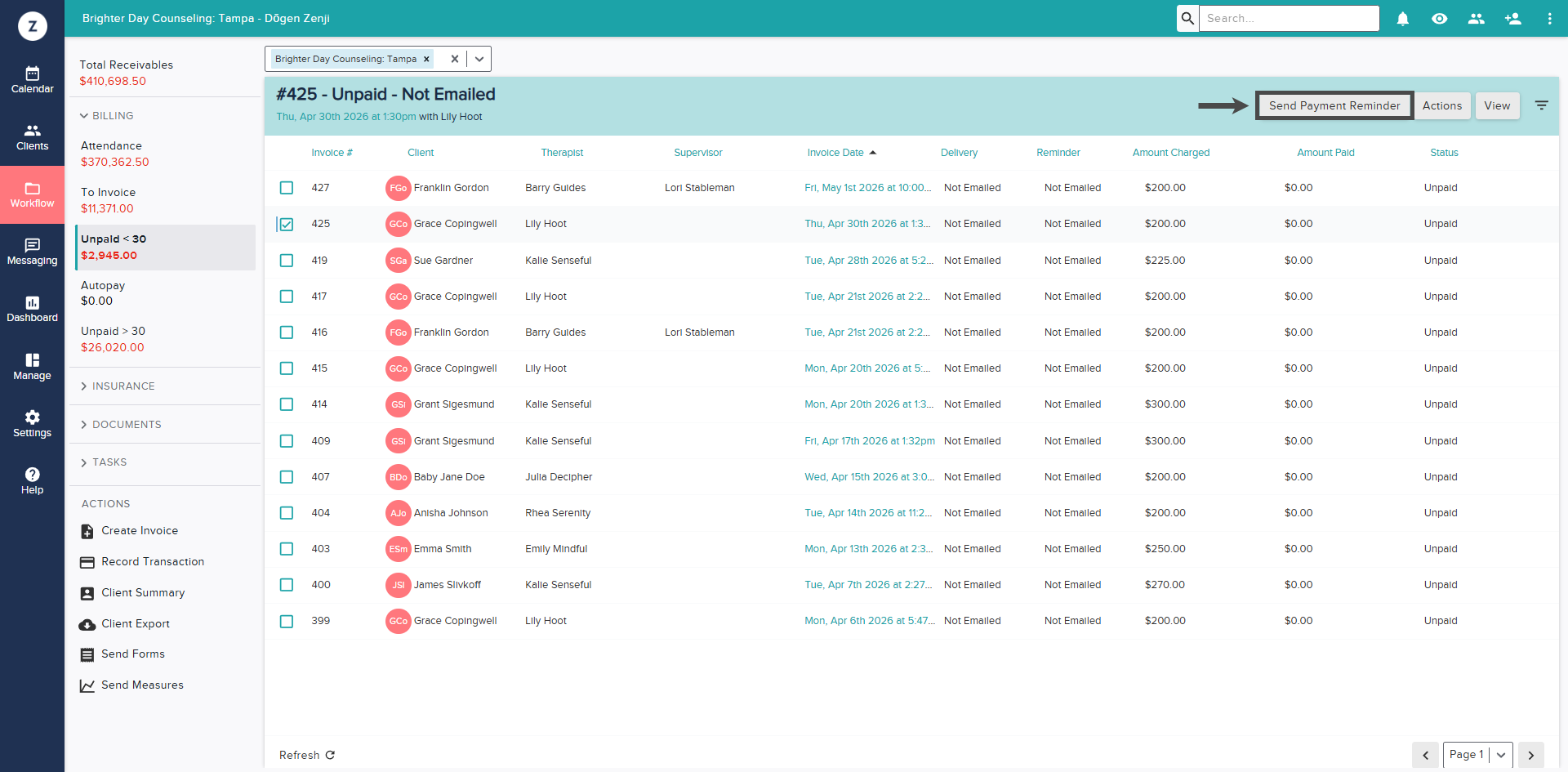Select the Unpaid > 30 item
Image resolution: width=1568 pixels, height=772 pixels.
pyautogui.click(x=165, y=339)
